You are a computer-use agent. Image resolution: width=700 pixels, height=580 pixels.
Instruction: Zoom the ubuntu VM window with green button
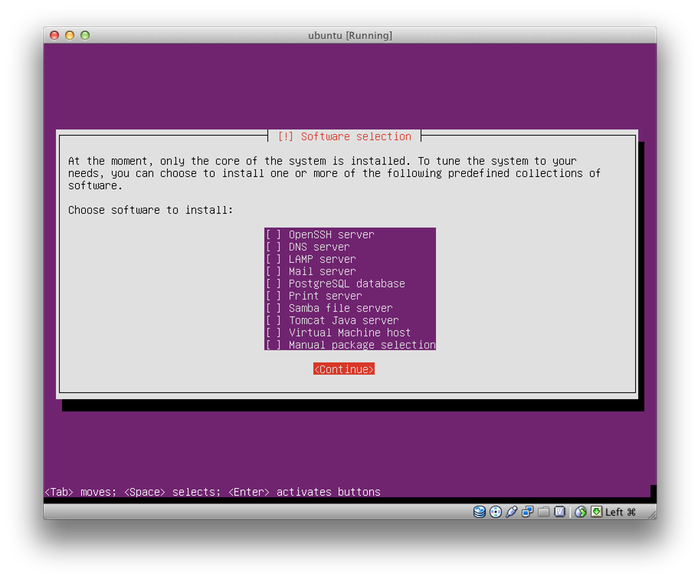[85, 35]
